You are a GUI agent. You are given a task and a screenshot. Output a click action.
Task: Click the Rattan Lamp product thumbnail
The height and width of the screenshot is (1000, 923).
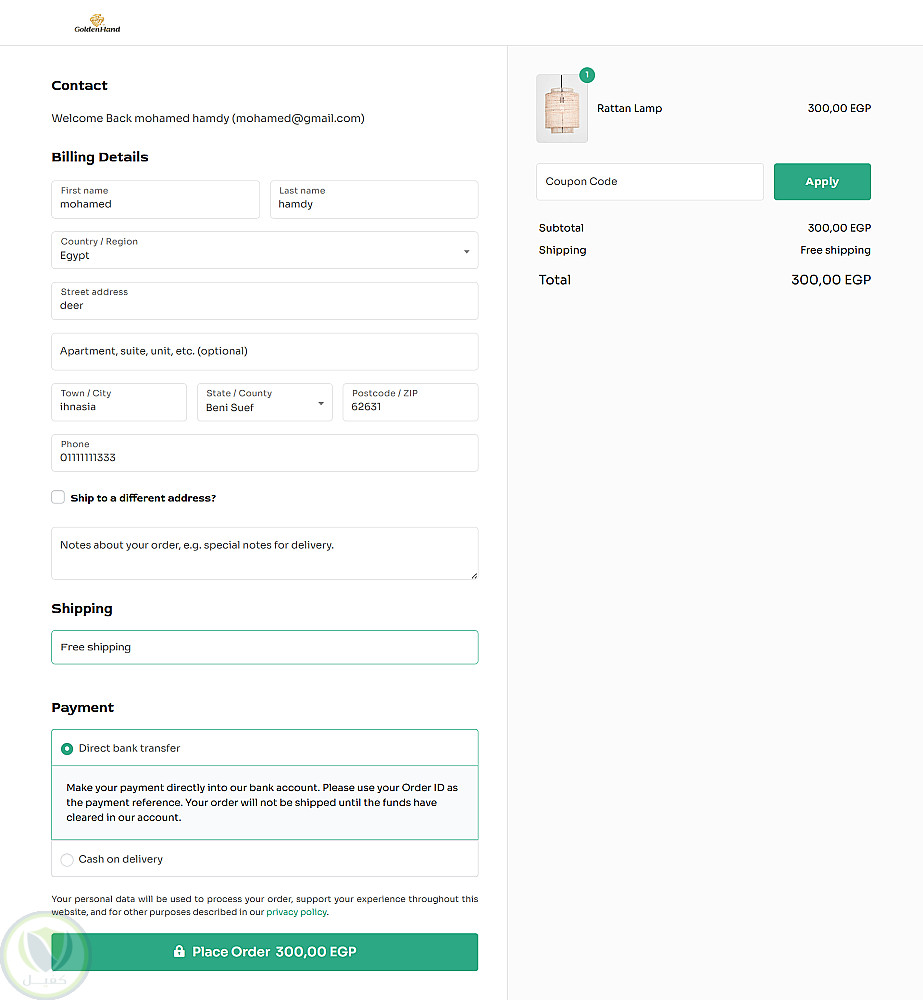[x=562, y=108]
